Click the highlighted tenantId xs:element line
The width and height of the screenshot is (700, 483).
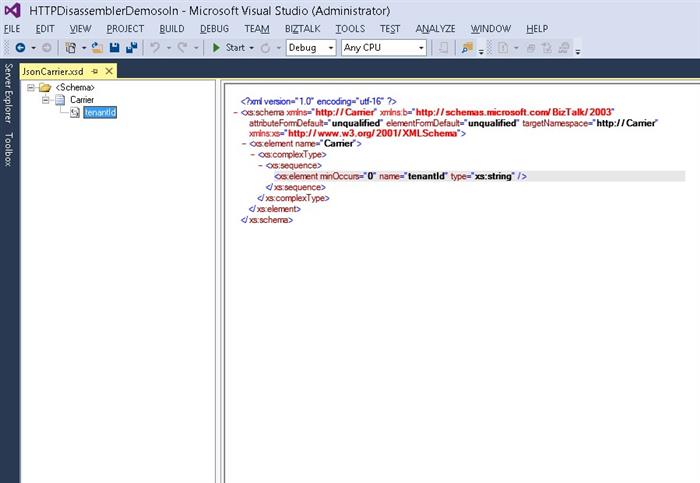tap(479, 176)
